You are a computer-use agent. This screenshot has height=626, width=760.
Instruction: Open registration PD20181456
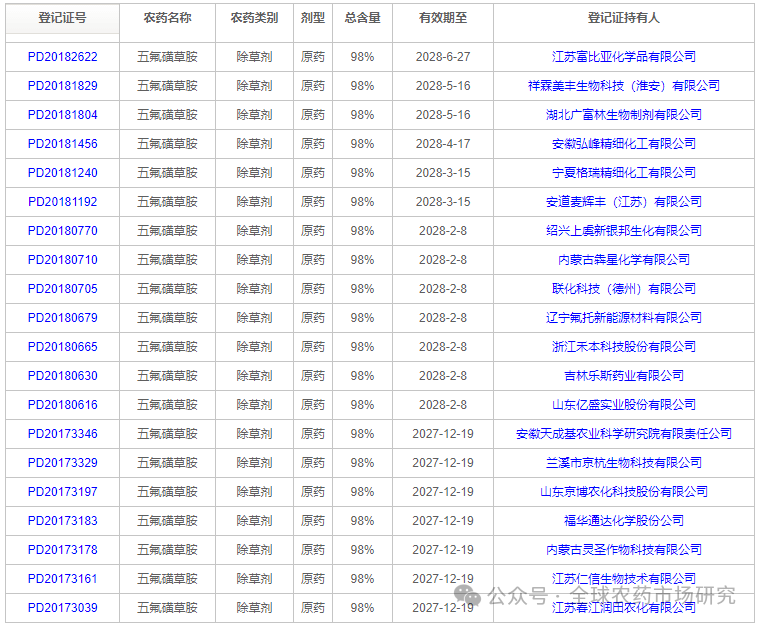(x=63, y=144)
